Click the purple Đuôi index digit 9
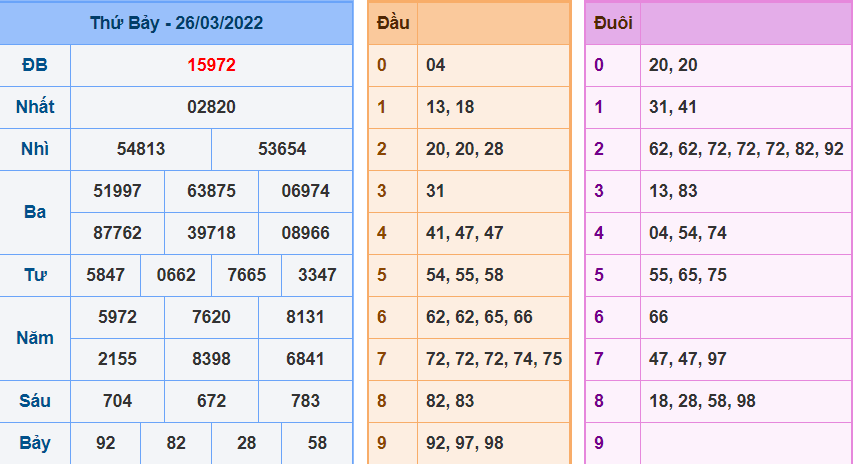This screenshot has width=855, height=464. pos(599,443)
